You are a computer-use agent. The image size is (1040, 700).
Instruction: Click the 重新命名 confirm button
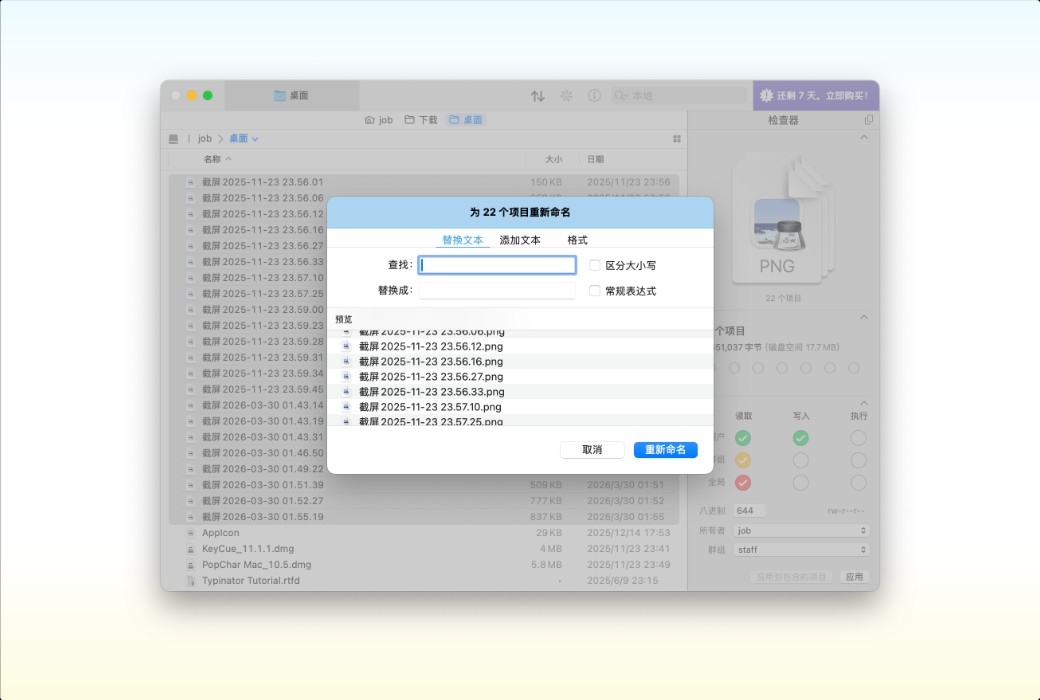[666, 450]
